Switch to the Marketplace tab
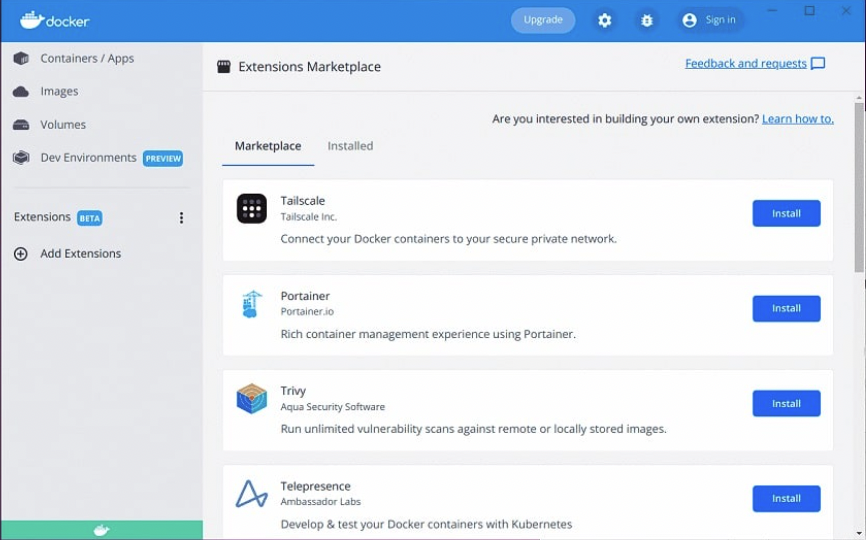866x540 pixels. [x=268, y=146]
